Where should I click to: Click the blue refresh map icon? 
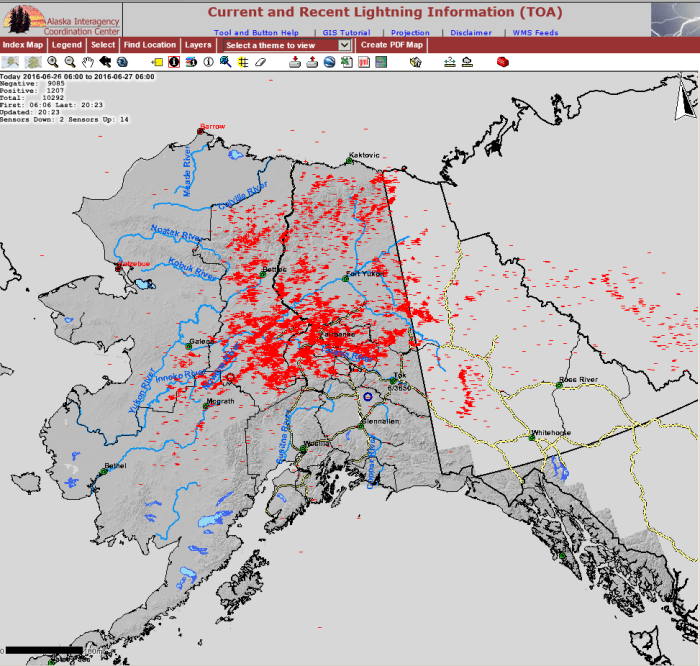(x=122, y=62)
